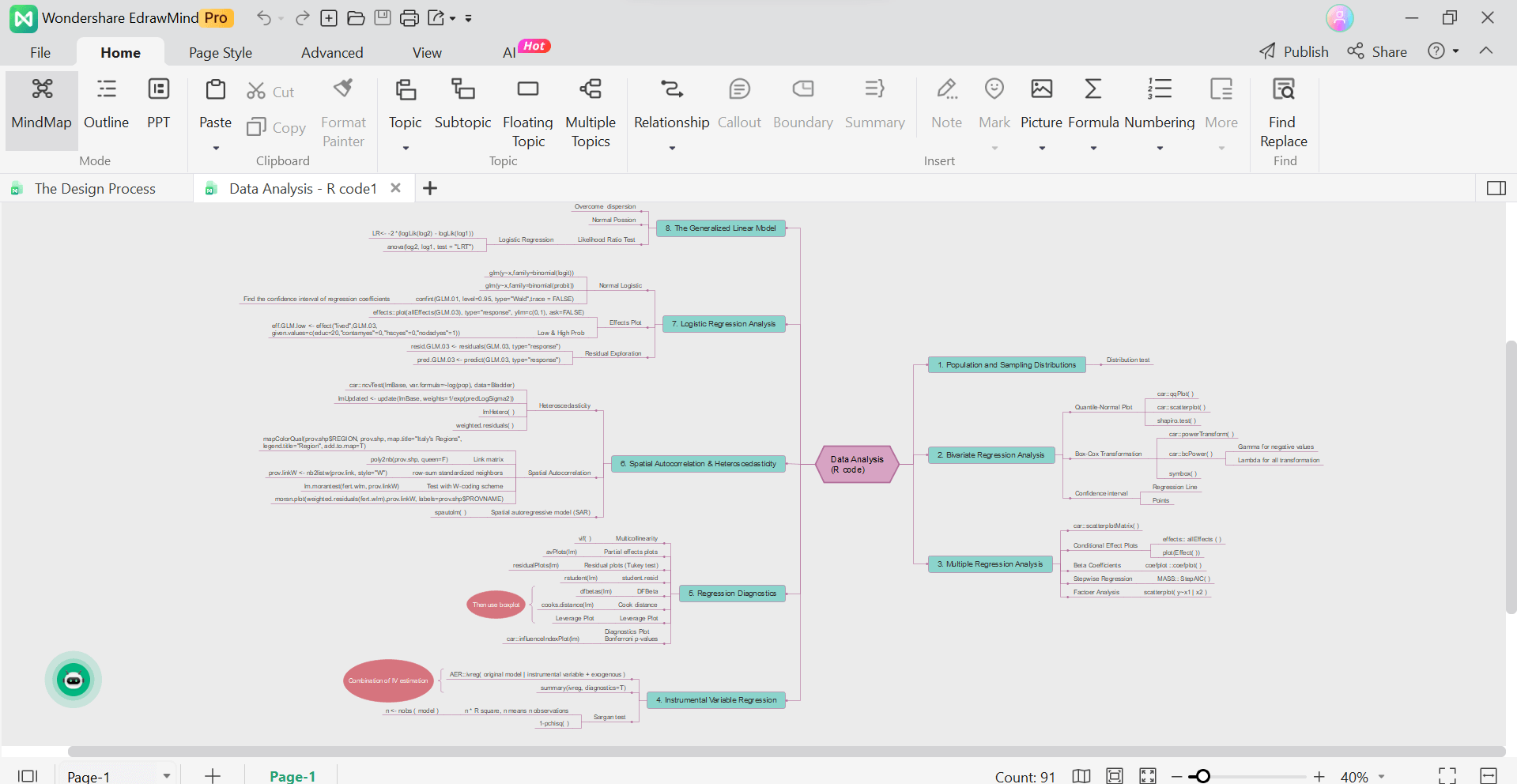The image size is (1517, 784).
Task: Insert a Floating Topic
Action: pyautogui.click(x=528, y=112)
